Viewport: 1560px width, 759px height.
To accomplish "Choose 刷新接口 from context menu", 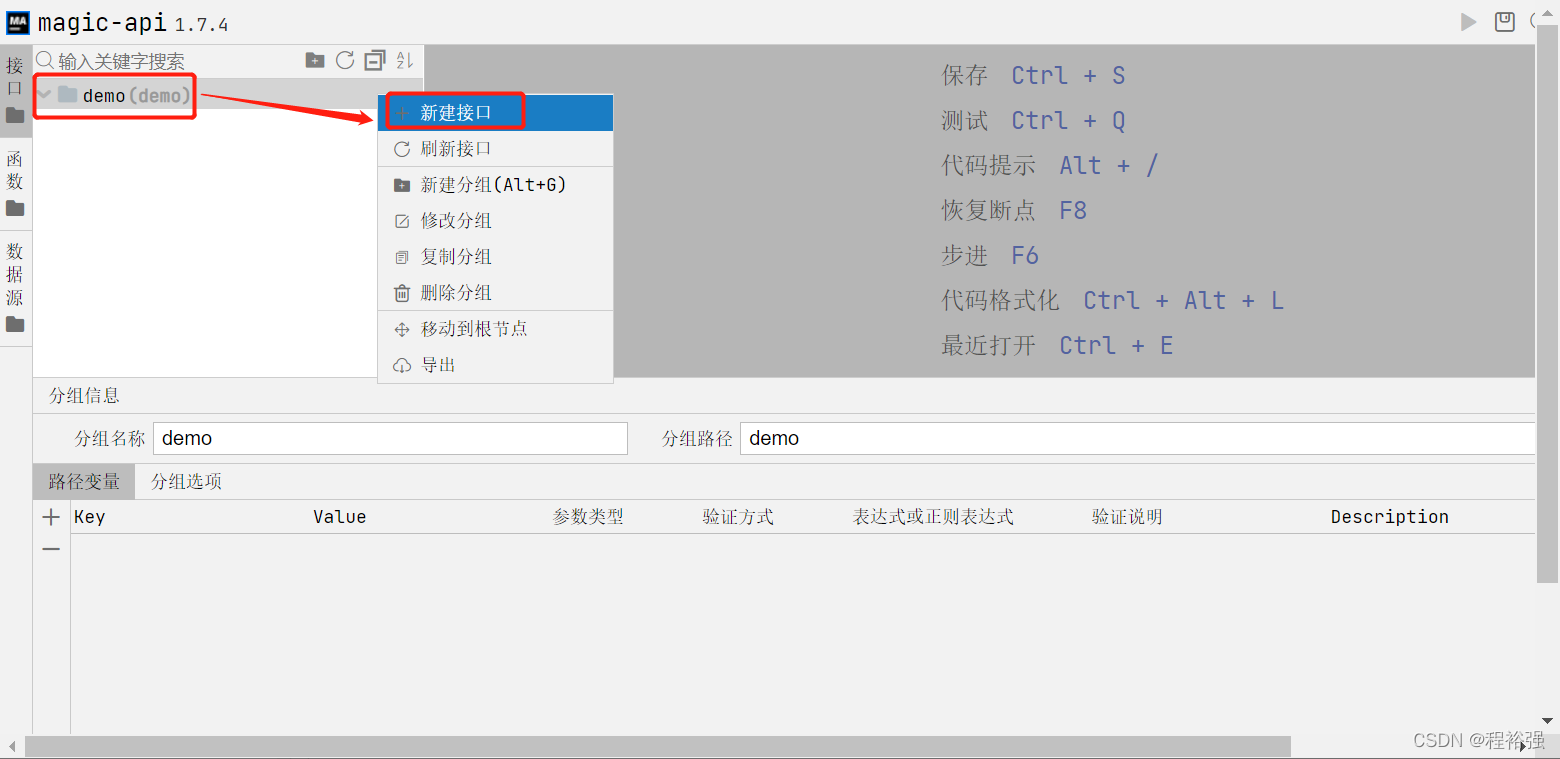I will [495, 149].
